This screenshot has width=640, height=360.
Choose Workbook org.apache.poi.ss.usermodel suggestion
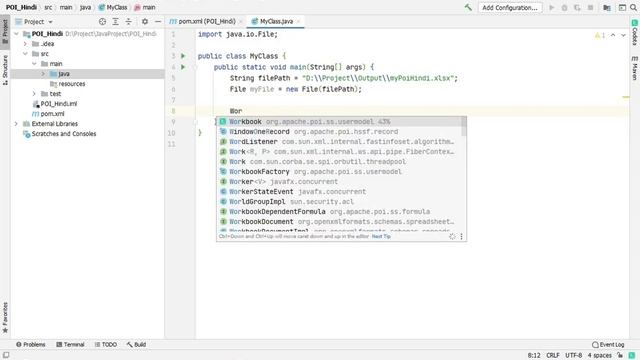click(x=339, y=122)
